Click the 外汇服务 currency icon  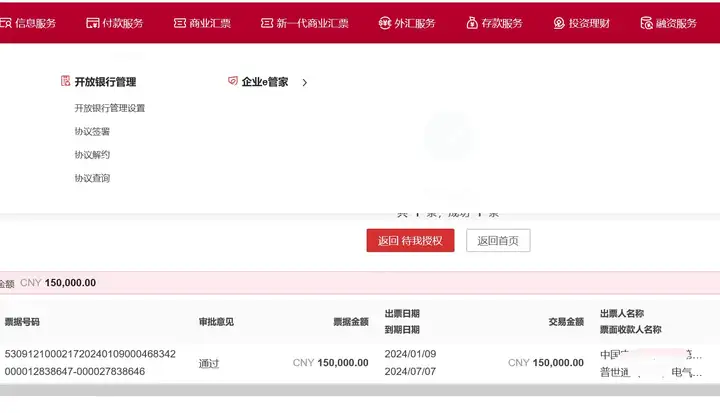click(384, 23)
